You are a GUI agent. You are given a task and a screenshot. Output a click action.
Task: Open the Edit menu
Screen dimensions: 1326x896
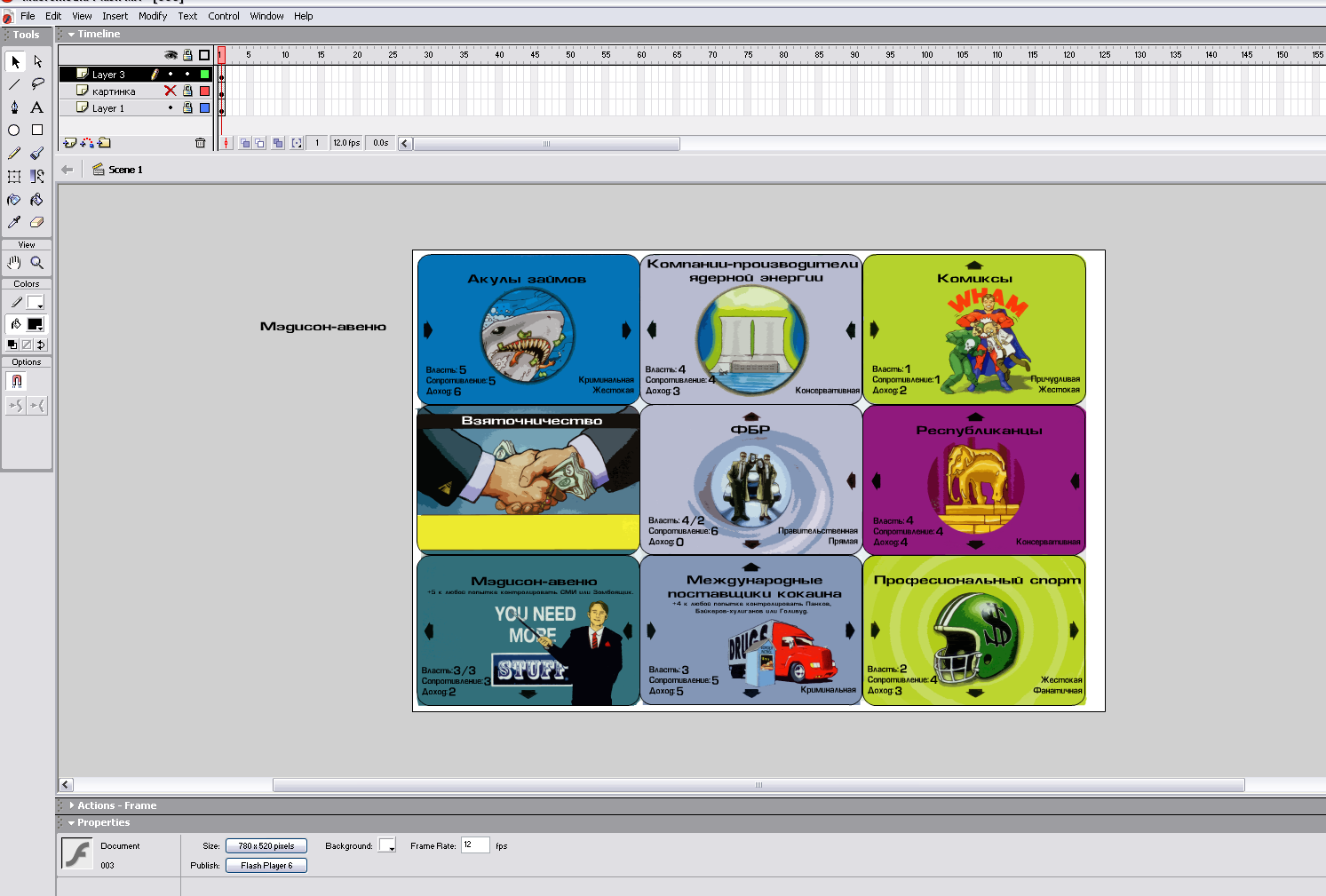(53, 16)
